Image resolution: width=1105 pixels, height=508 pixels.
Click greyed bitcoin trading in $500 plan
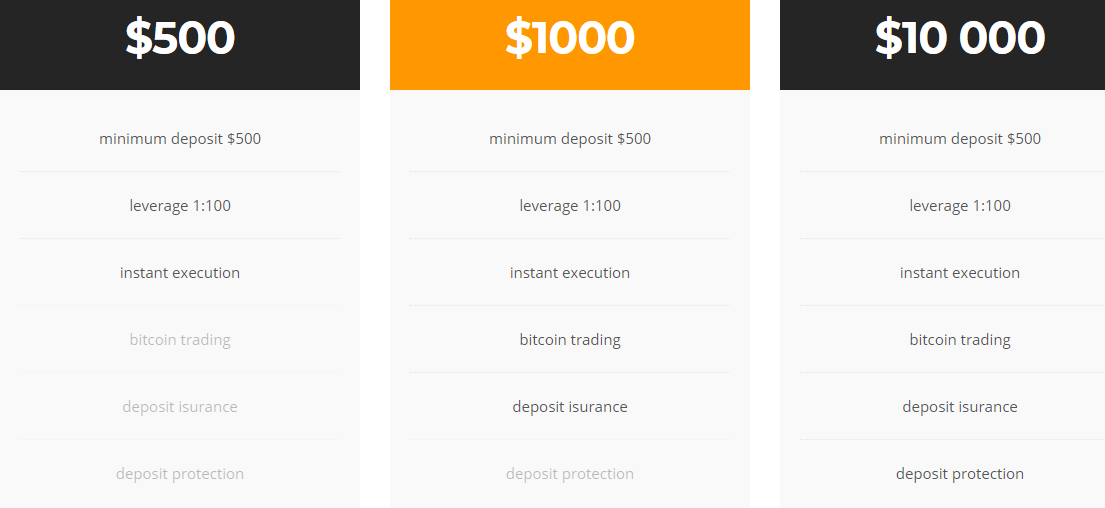pos(180,340)
